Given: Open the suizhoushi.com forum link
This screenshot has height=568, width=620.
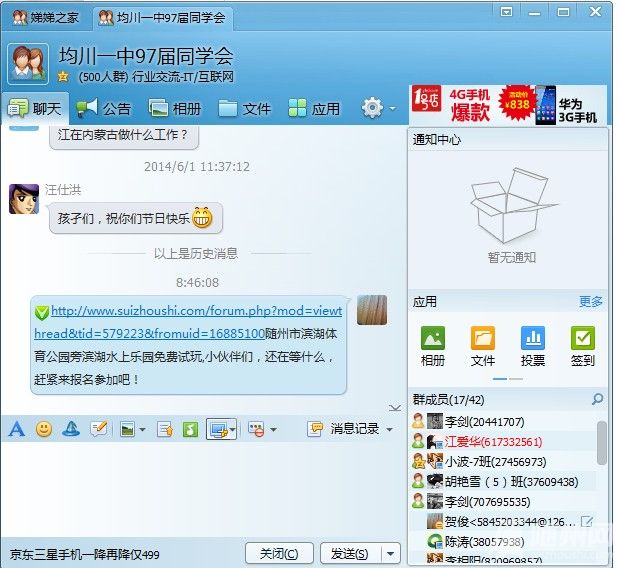Looking at the screenshot, I should tap(188, 322).
